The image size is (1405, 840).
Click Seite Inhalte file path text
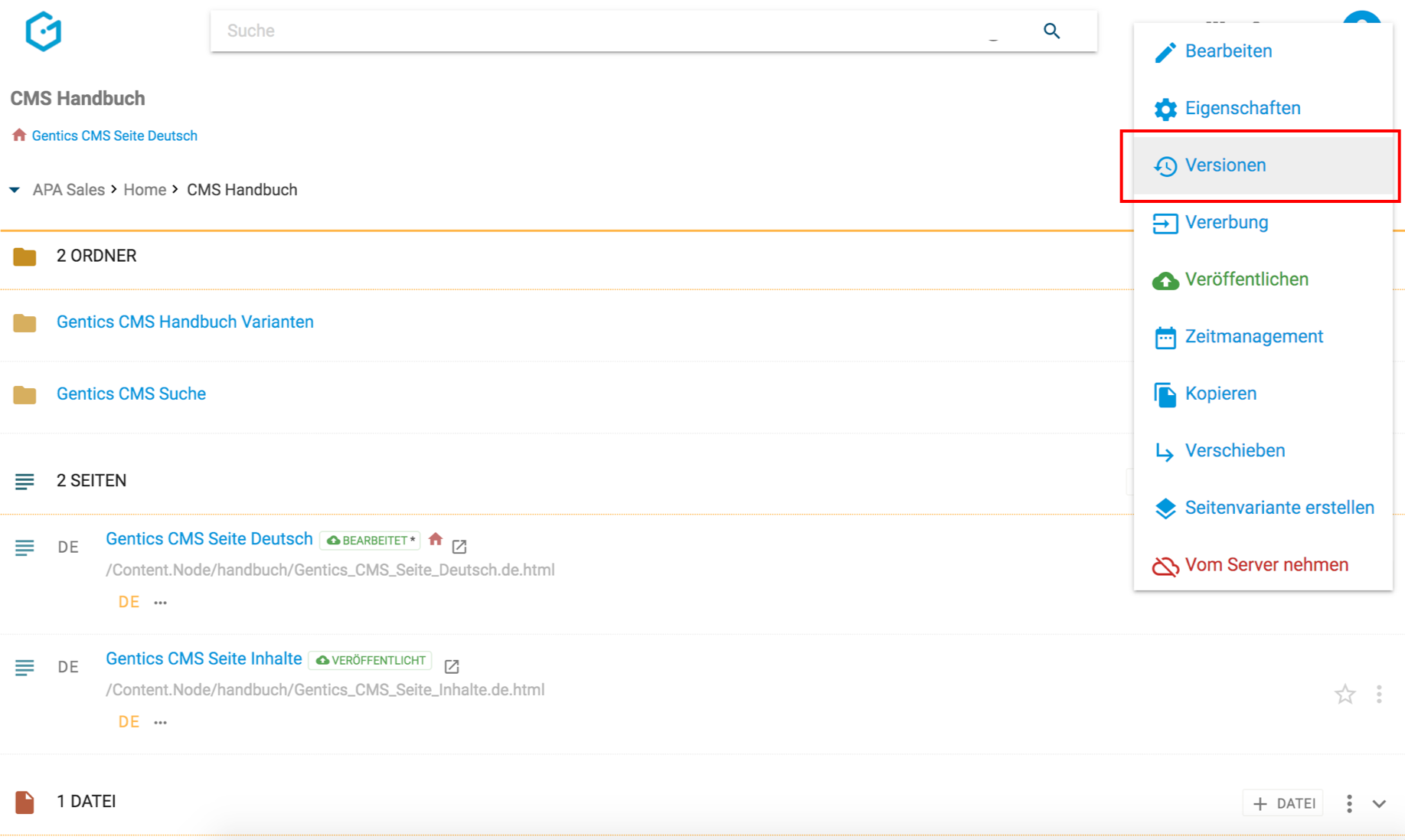325,691
